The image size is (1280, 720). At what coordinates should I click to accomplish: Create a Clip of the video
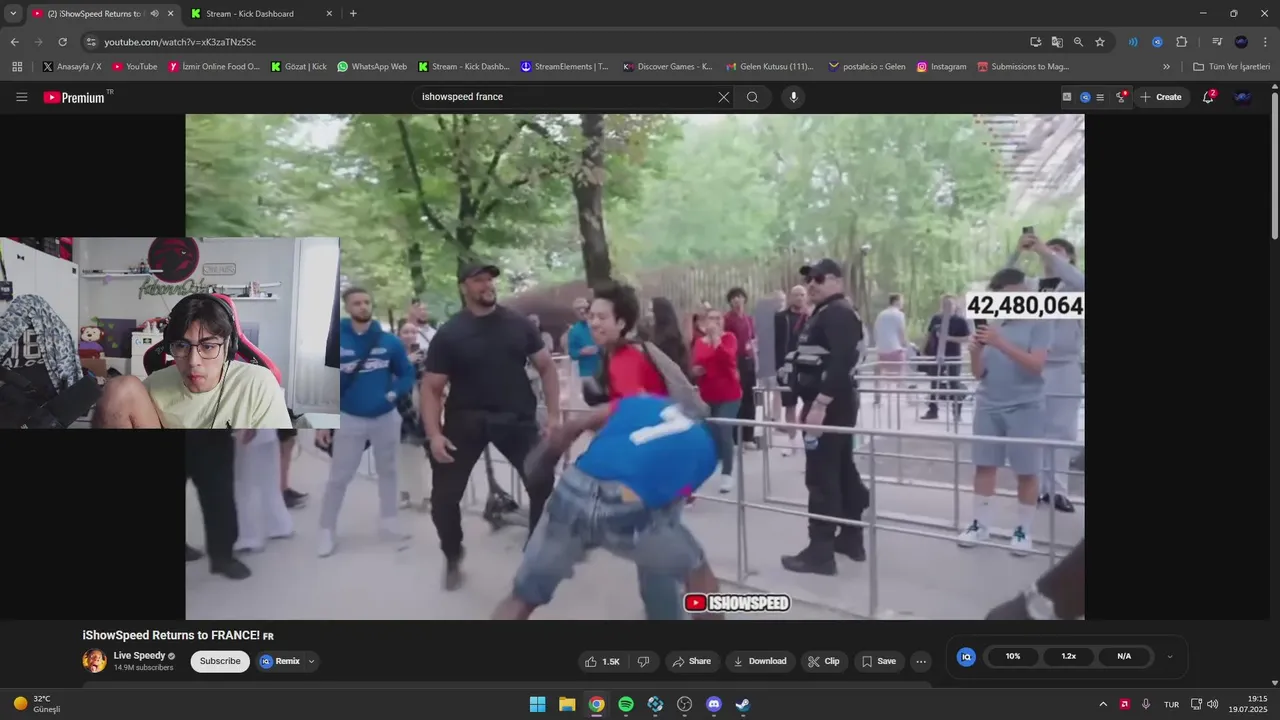click(824, 661)
